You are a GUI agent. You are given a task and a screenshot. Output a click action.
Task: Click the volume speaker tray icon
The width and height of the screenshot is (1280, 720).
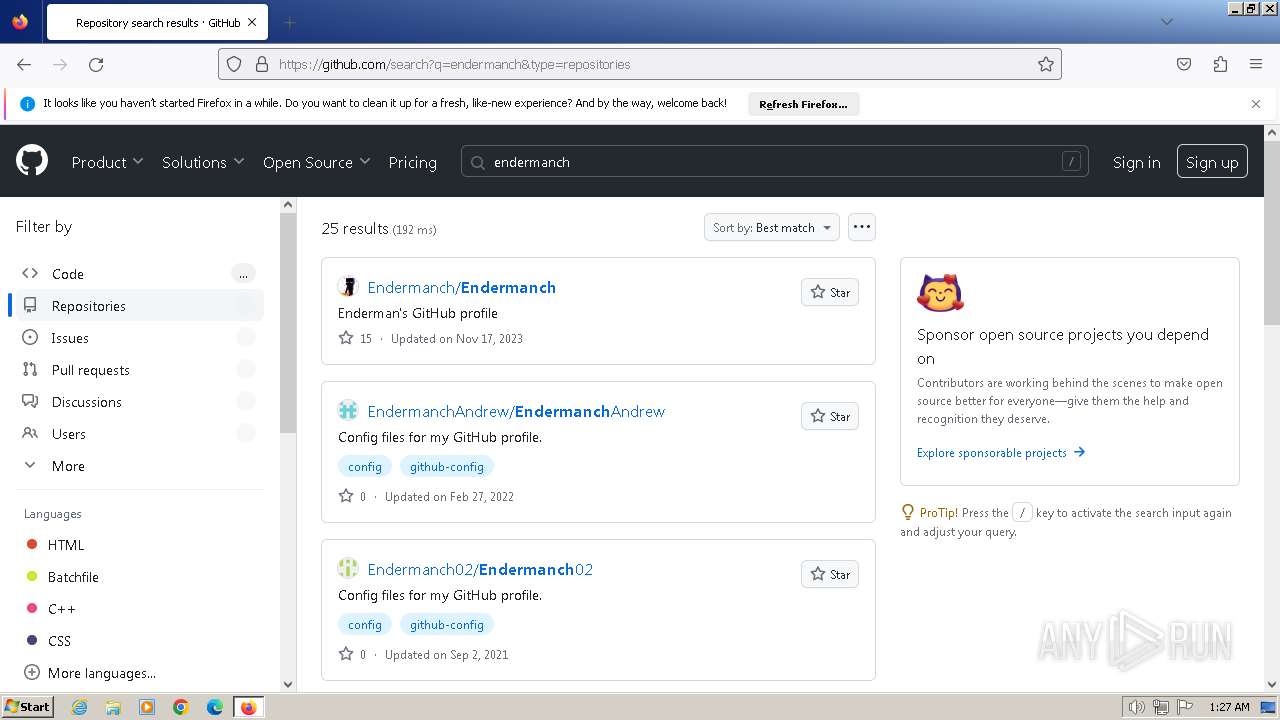pyautogui.click(x=1137, y=707)
